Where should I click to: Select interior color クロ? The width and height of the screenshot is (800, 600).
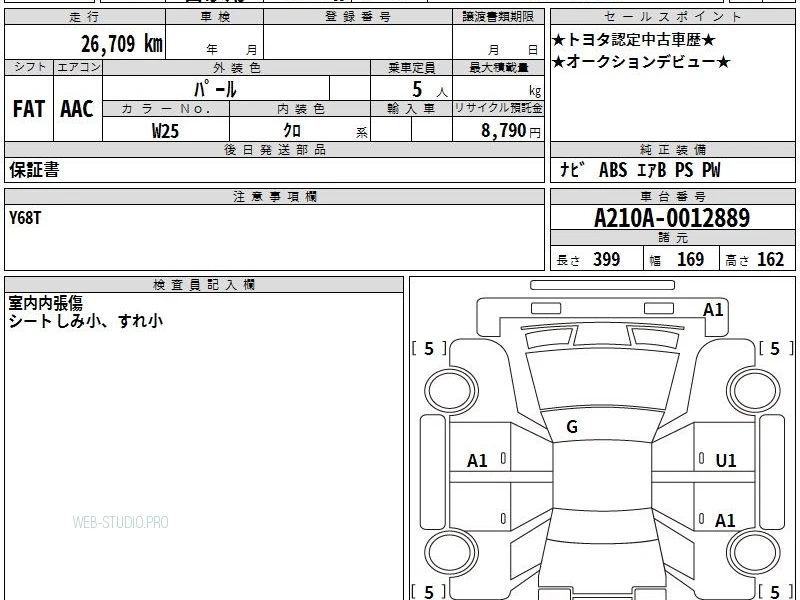(292, 131)
